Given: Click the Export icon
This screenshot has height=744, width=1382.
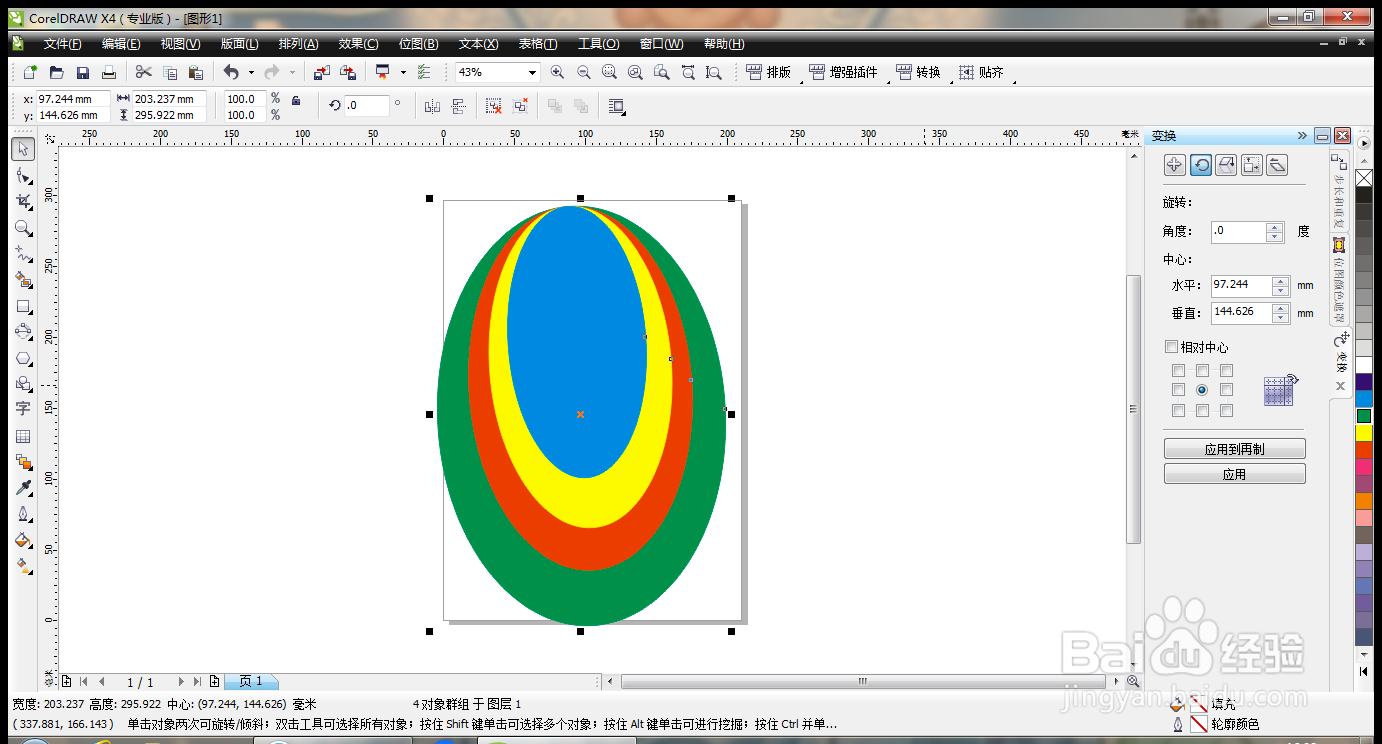Looking at the screenshot, I should pos(348,72).
